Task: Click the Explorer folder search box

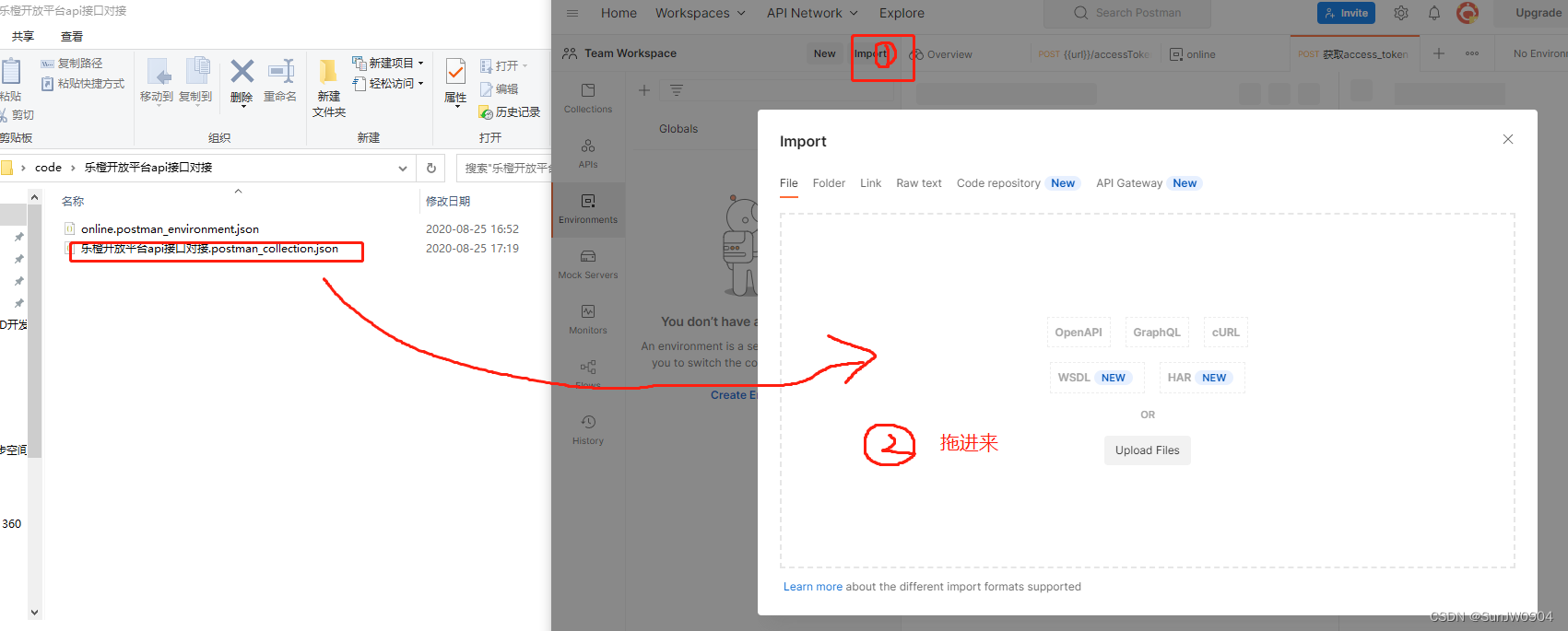Action: coord(504,168)
